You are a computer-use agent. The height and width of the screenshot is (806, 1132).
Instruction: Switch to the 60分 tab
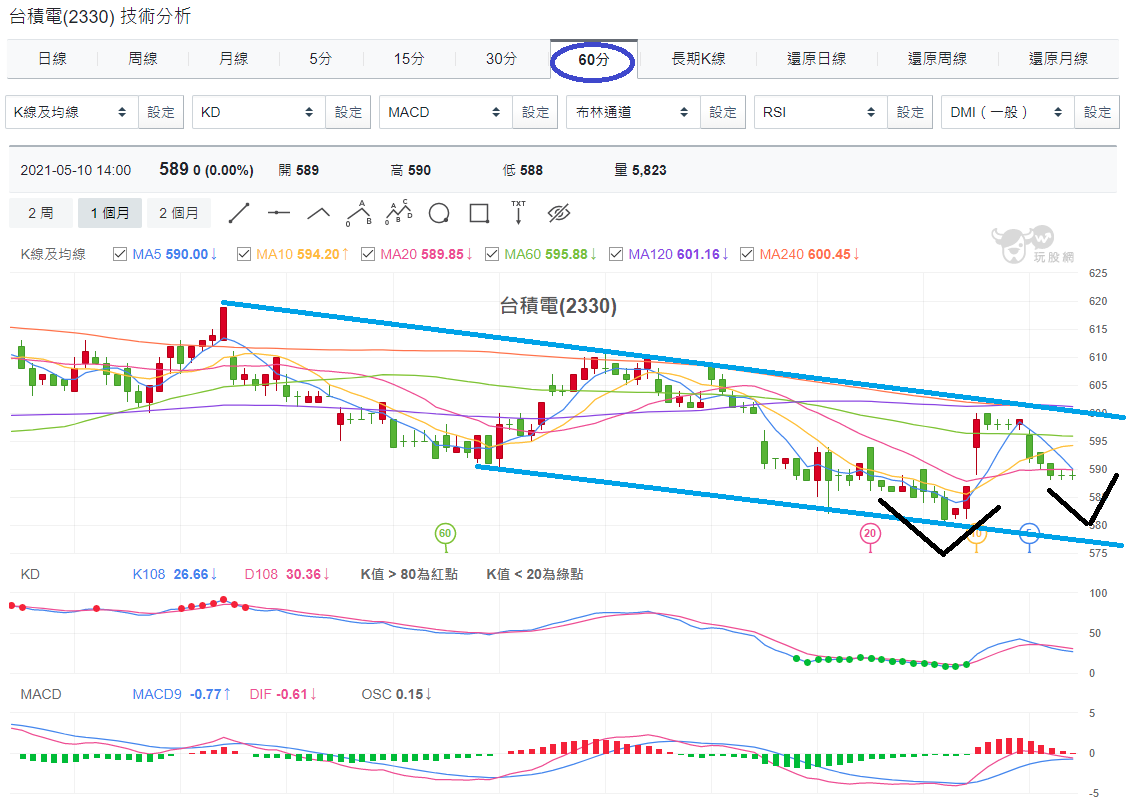click(593, 59)
